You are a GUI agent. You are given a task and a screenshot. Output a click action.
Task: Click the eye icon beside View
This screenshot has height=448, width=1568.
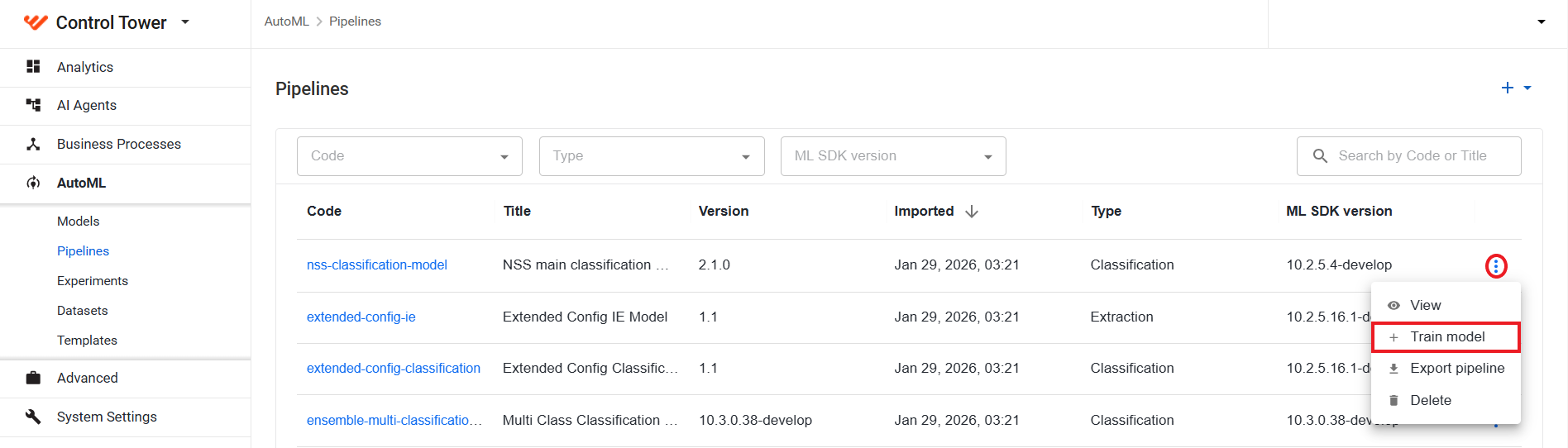click(x=1394, y=305)
